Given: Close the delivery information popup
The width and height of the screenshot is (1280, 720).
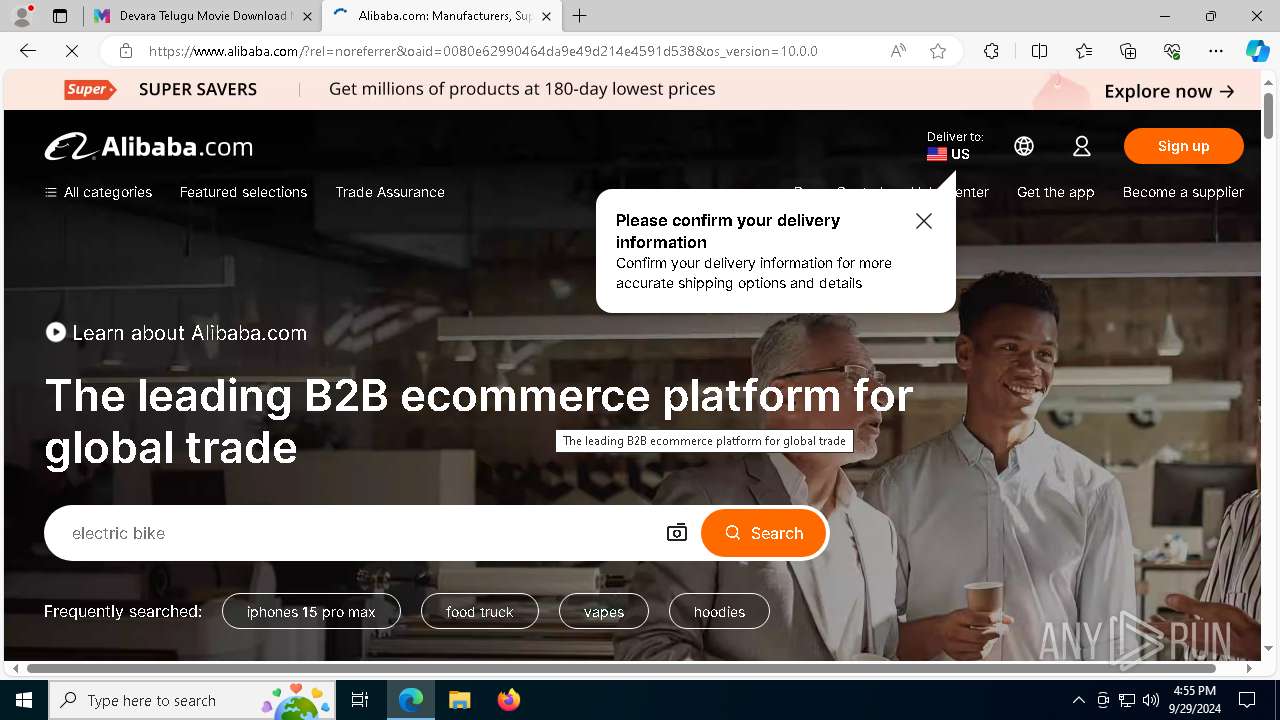Looking at the screenshot, I should [924, 221].
